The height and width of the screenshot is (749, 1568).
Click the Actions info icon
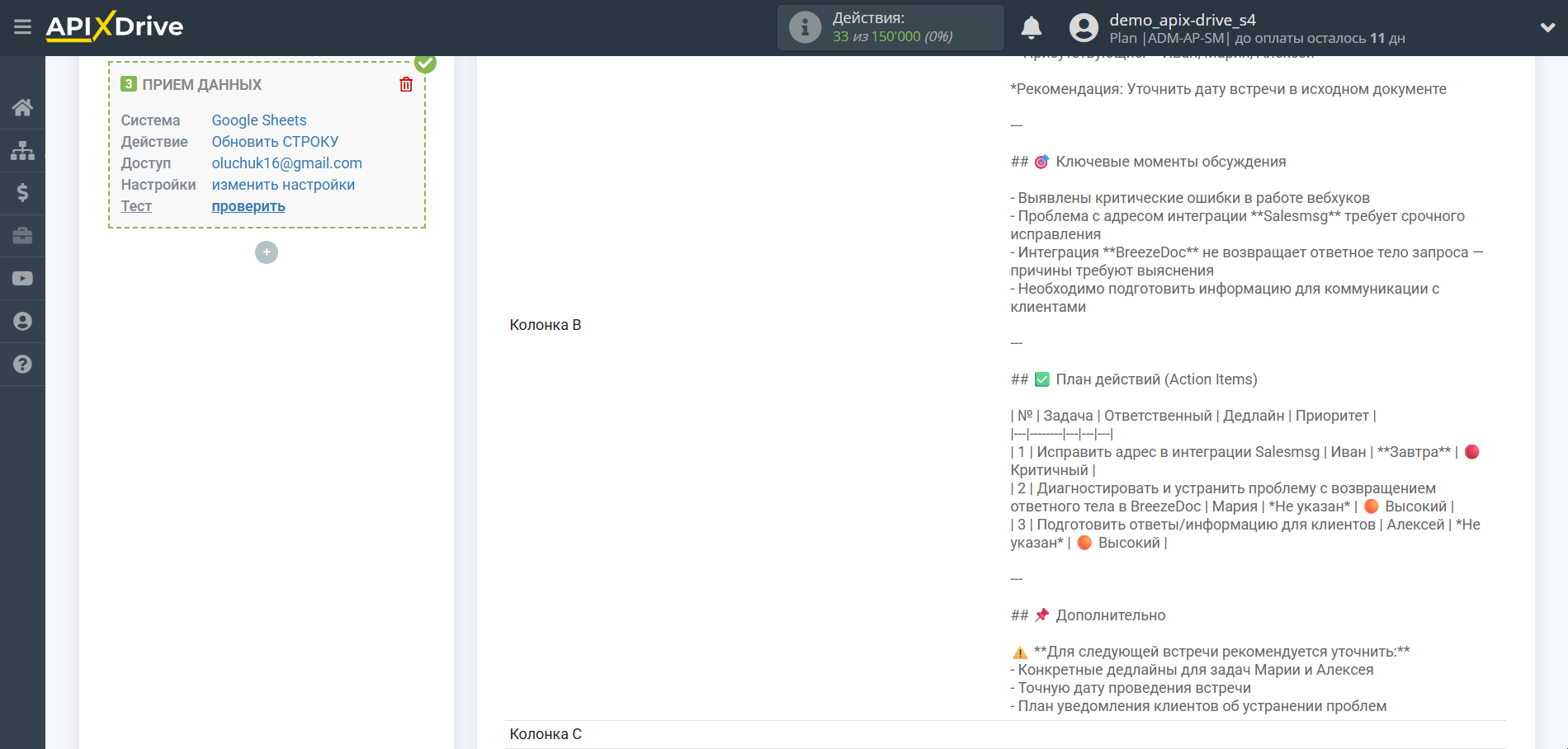(x=805, y=27)
